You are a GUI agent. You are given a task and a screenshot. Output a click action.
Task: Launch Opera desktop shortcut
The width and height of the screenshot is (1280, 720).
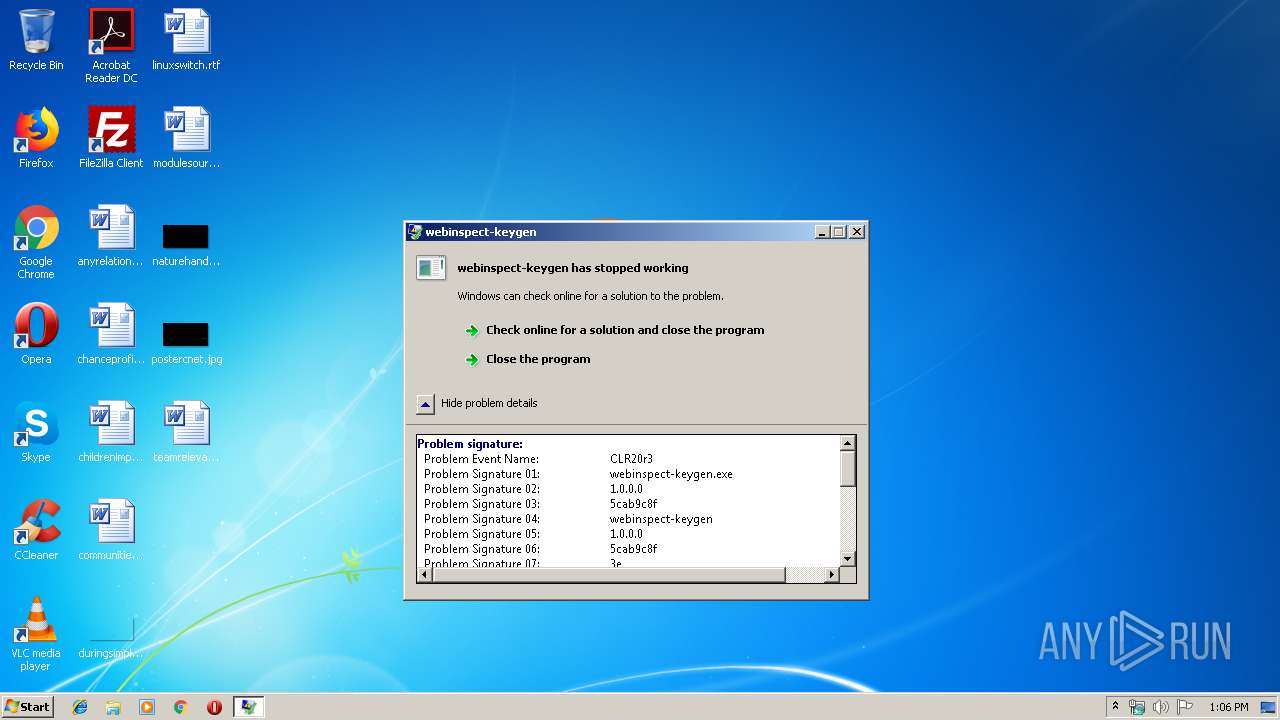[x=36, y=334]
